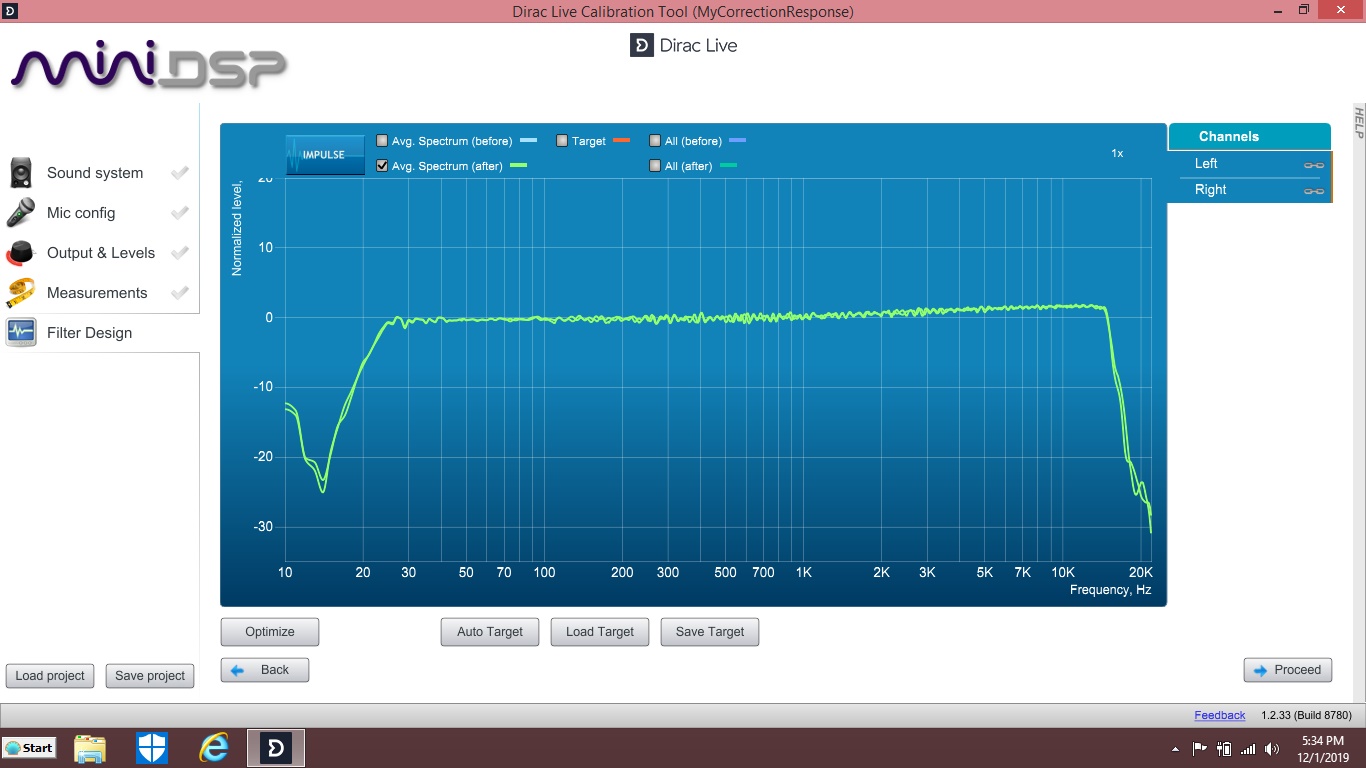The image size is (1366, 768).
Task: Click the Action Center flag tray icon
Action: click(1200, 748)
